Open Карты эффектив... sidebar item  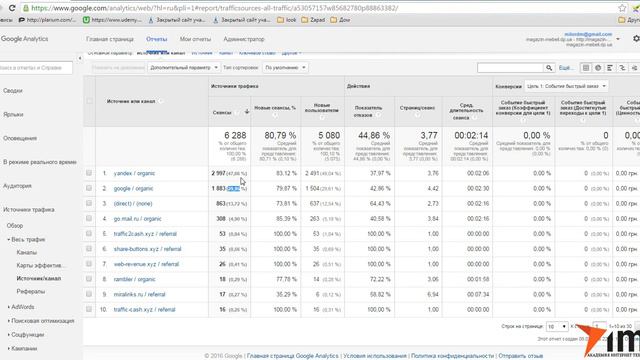click(40, 265)
